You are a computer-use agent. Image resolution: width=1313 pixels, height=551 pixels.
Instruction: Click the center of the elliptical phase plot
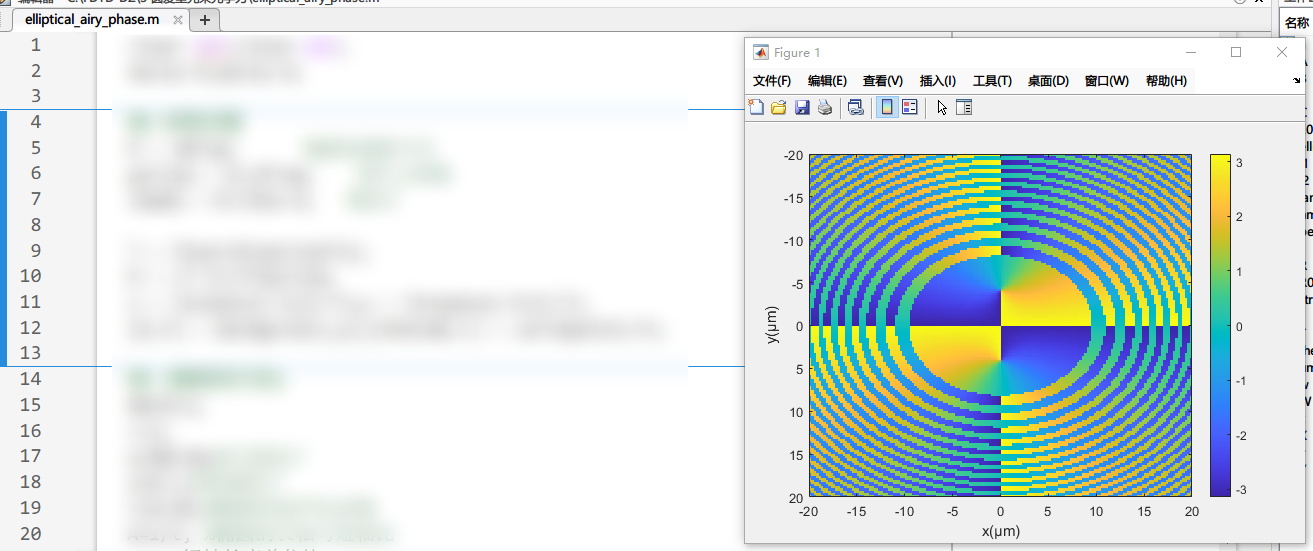point(1000,325)
